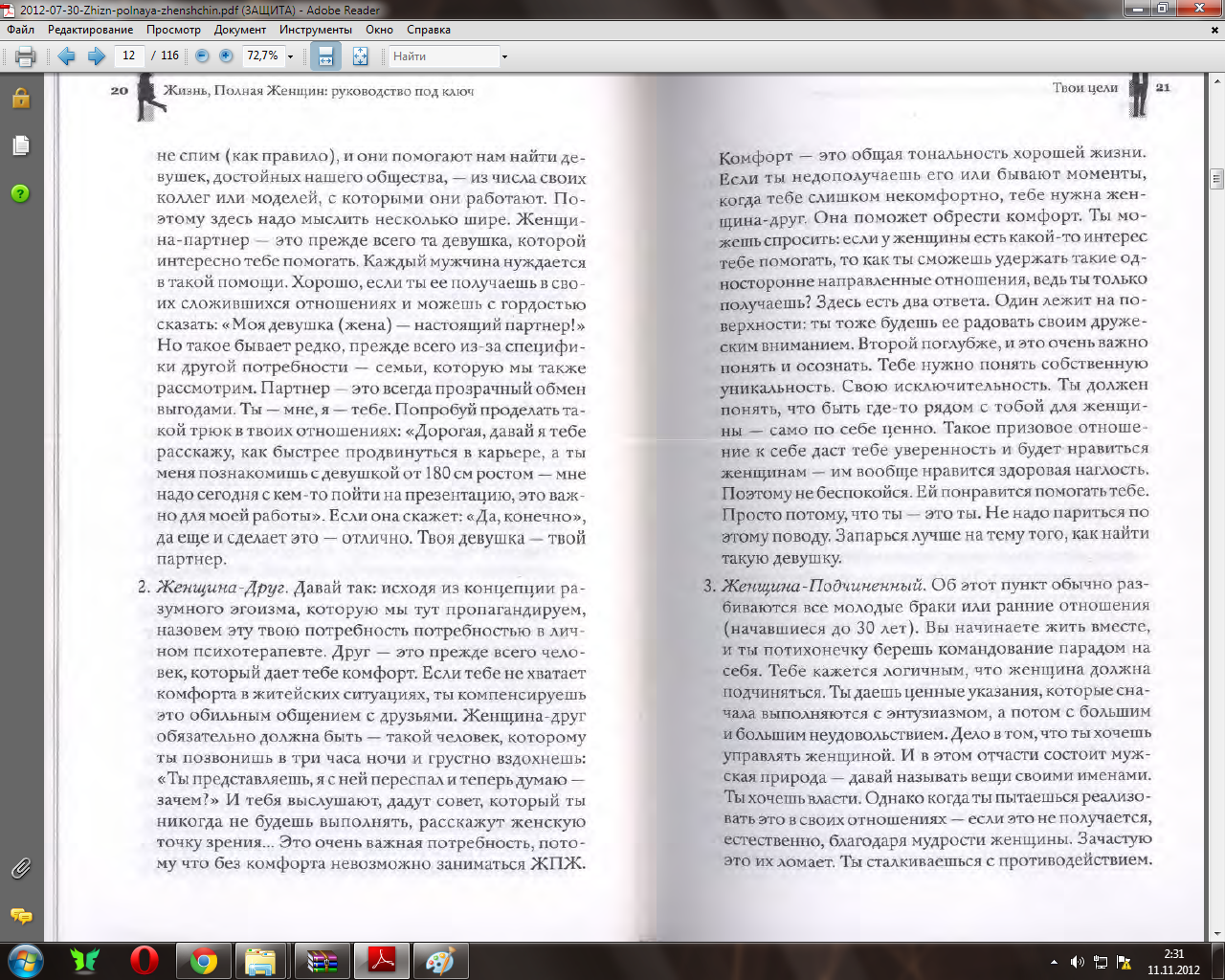The image size is (1225, 980).
Task: Click the green help question mark icon
Action: [21, 193]
